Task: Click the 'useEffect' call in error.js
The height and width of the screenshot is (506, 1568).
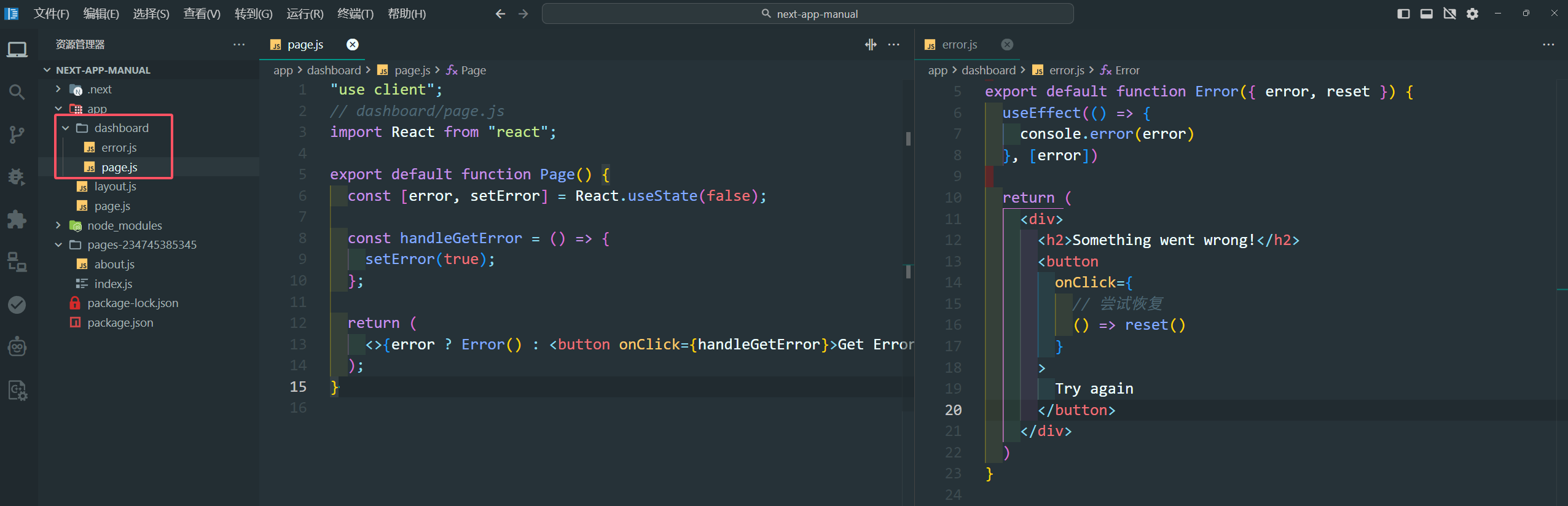Action: (x=1041, y=112)
